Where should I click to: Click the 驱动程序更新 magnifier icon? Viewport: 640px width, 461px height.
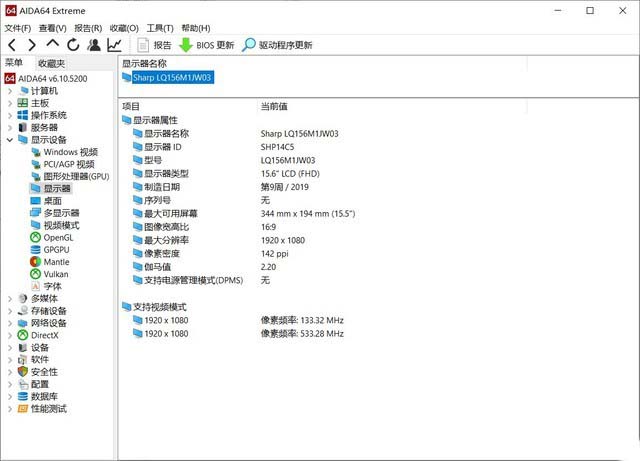pyautogui.click(x=249, y=45)
